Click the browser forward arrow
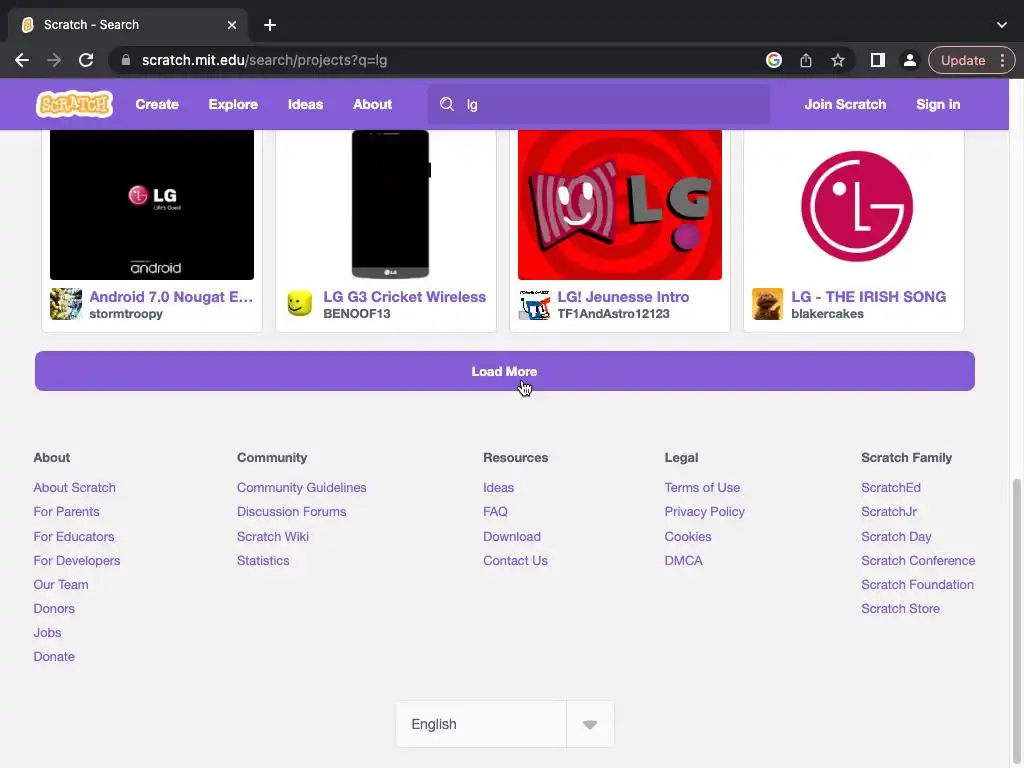 point(54,60)
